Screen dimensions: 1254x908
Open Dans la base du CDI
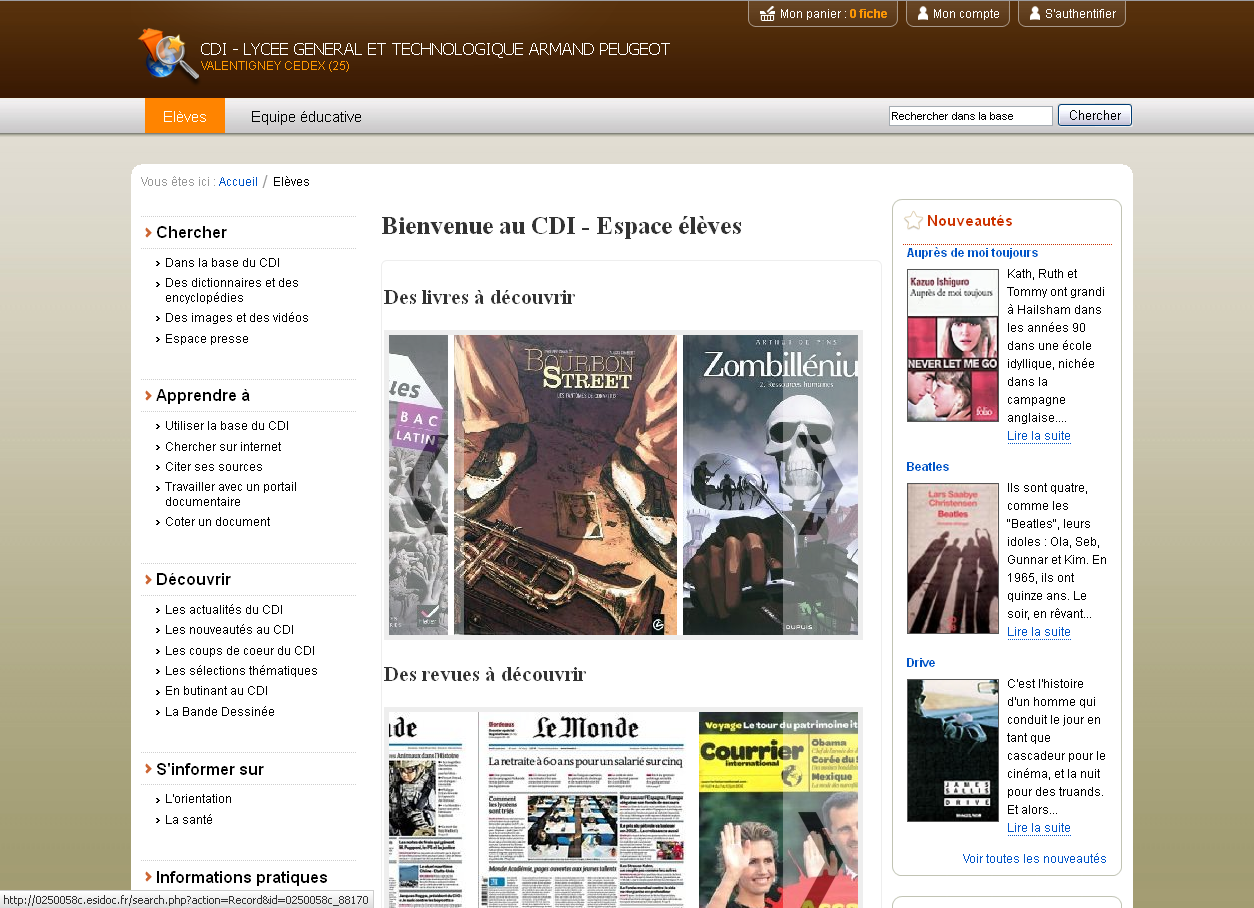tap(222, 263)
